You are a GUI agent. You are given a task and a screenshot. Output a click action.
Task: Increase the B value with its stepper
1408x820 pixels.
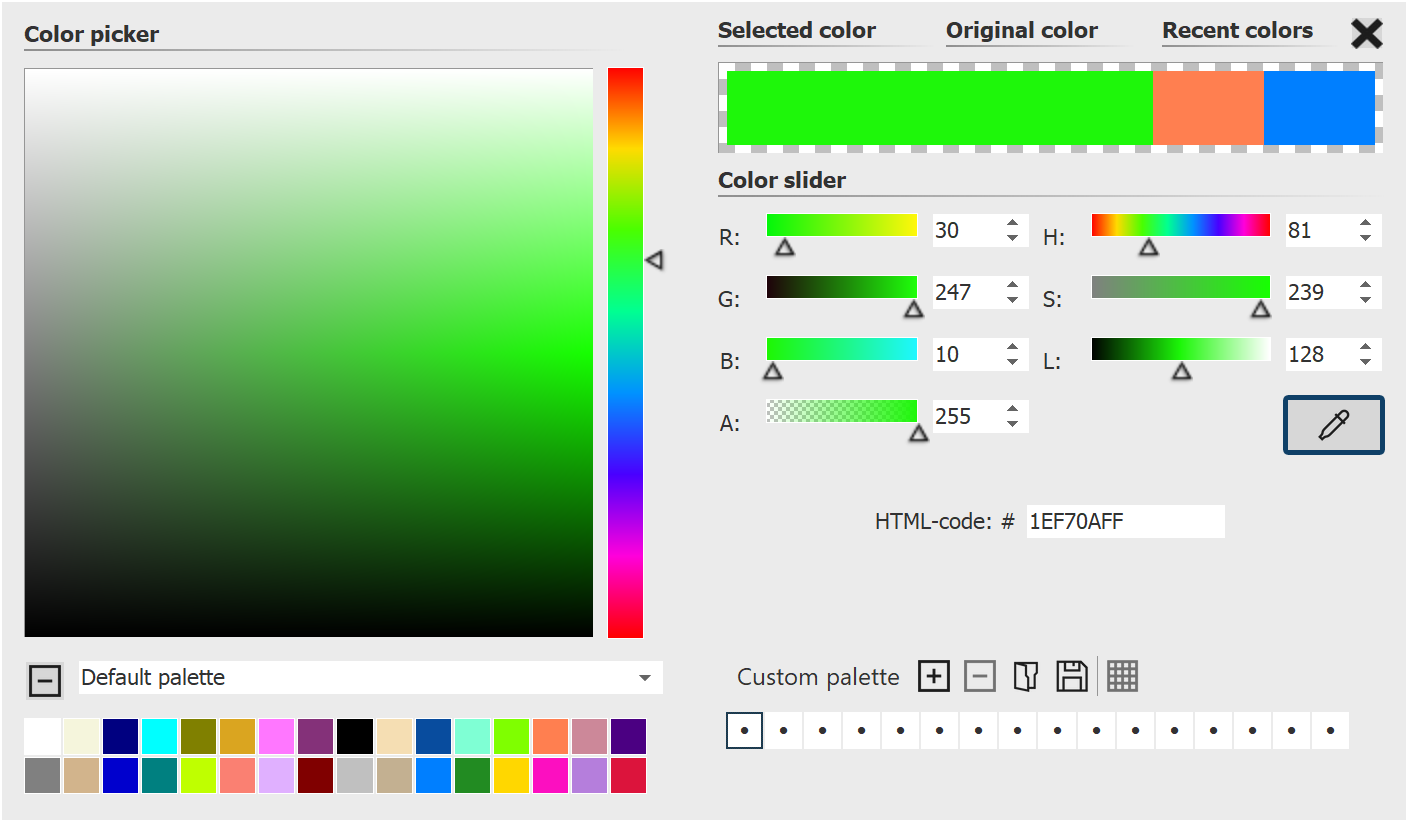pos(1013,346)
